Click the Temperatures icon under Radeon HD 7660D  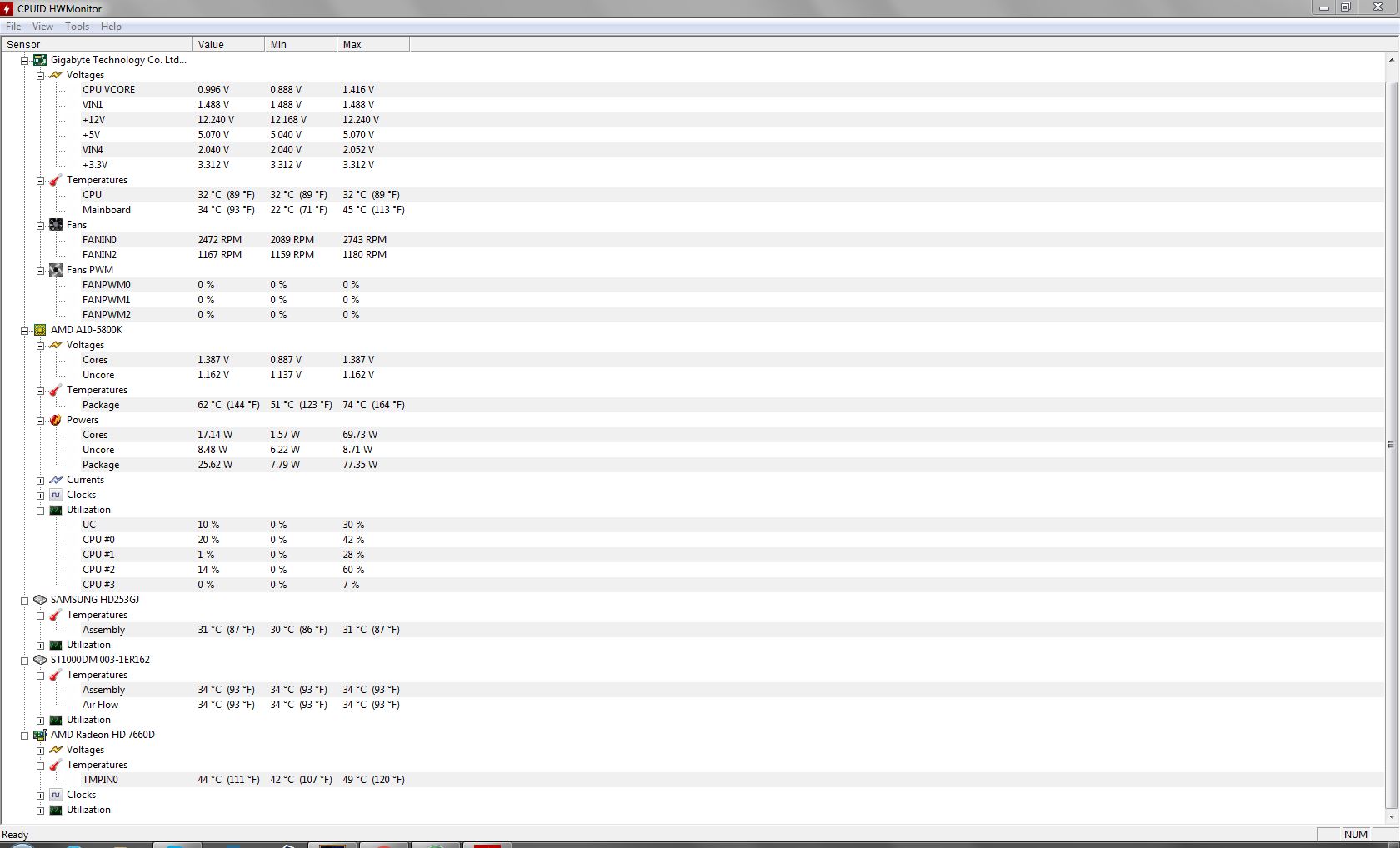(56, 765)
